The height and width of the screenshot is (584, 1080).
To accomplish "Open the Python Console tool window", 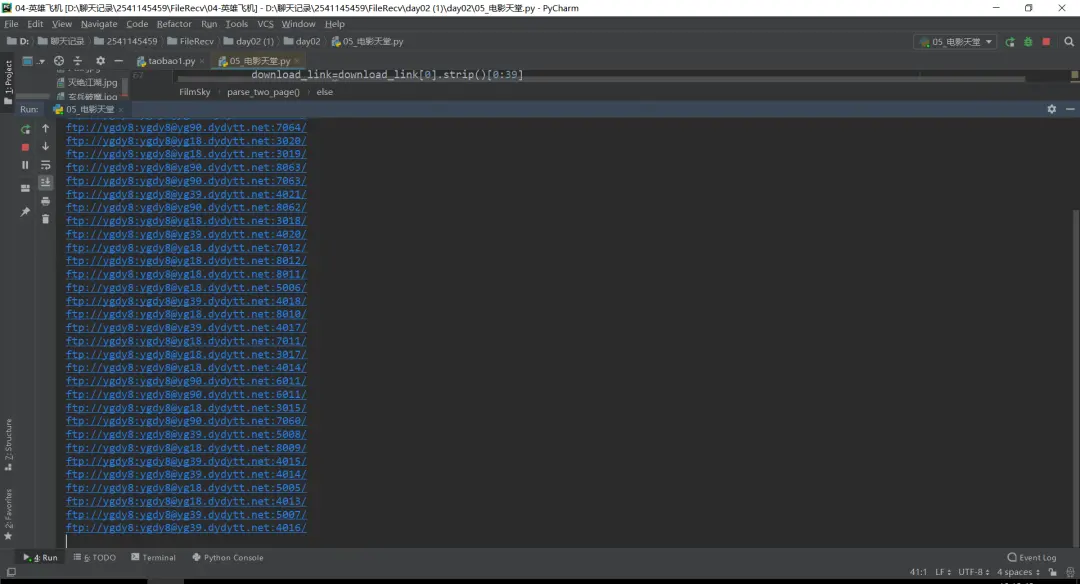I will [227, 557].
